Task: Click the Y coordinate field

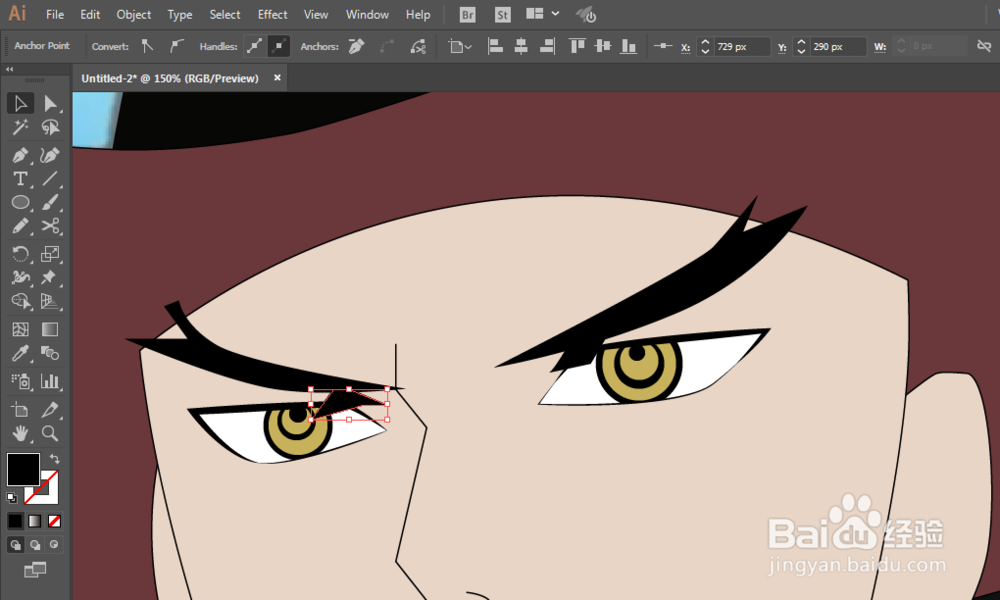Action: click(837, 47)
